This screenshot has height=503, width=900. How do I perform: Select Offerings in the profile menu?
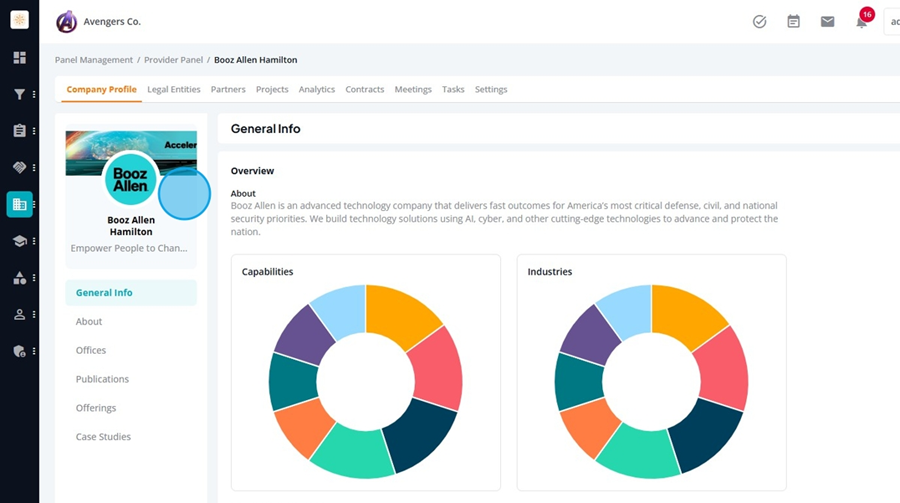coord(96,408)
